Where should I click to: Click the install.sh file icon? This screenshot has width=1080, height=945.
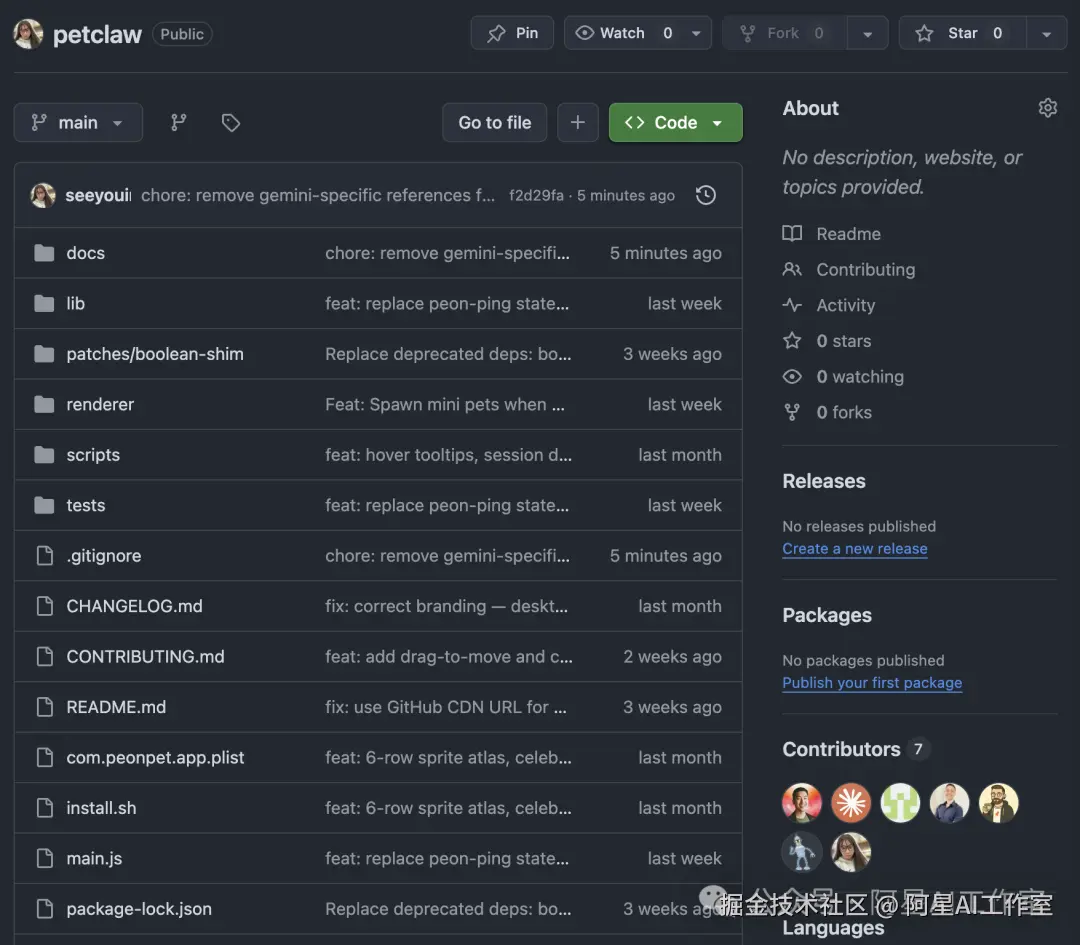[x=45, y=808]
